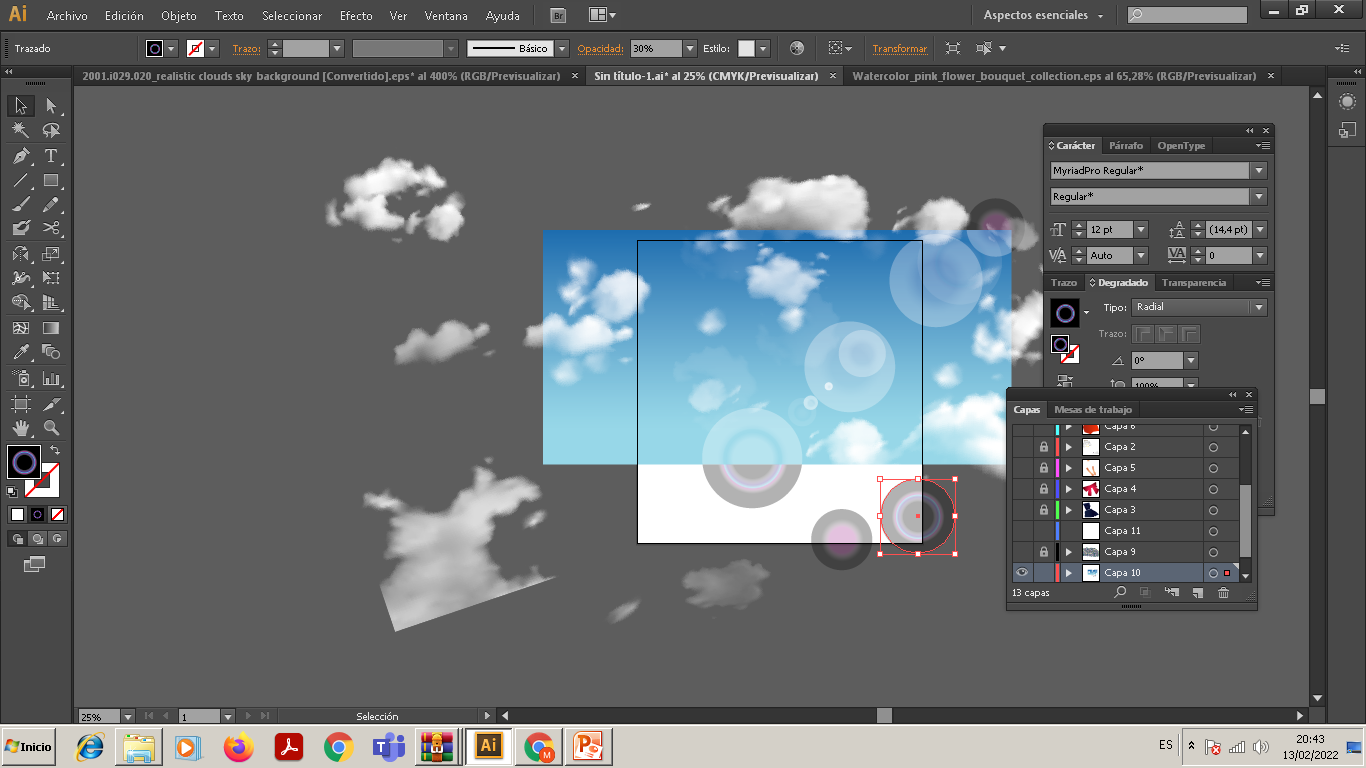Open the Aspectos esenciales workspace dropdown

pos(1044,15)
